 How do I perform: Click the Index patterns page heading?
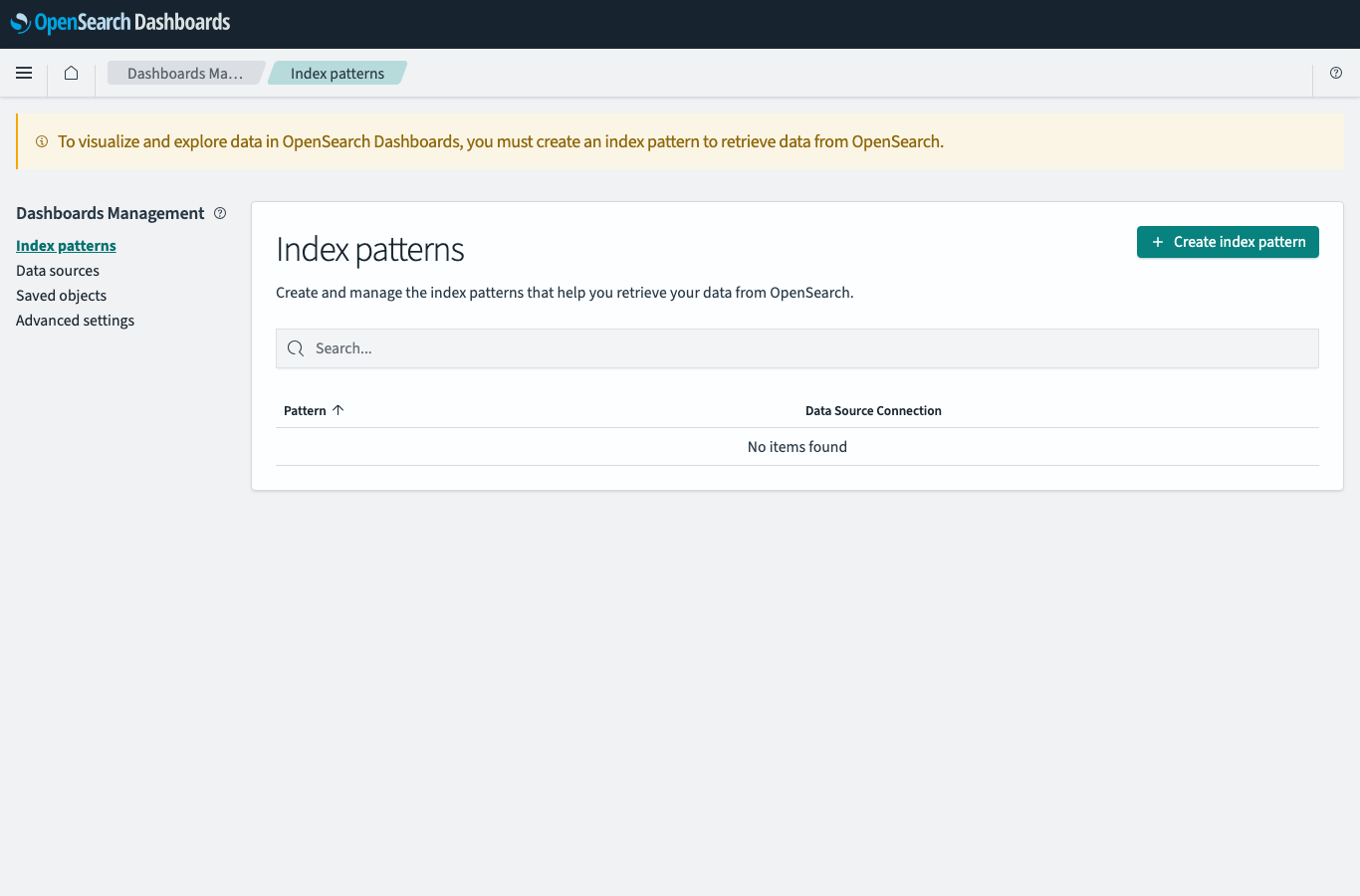click(370, 249)
